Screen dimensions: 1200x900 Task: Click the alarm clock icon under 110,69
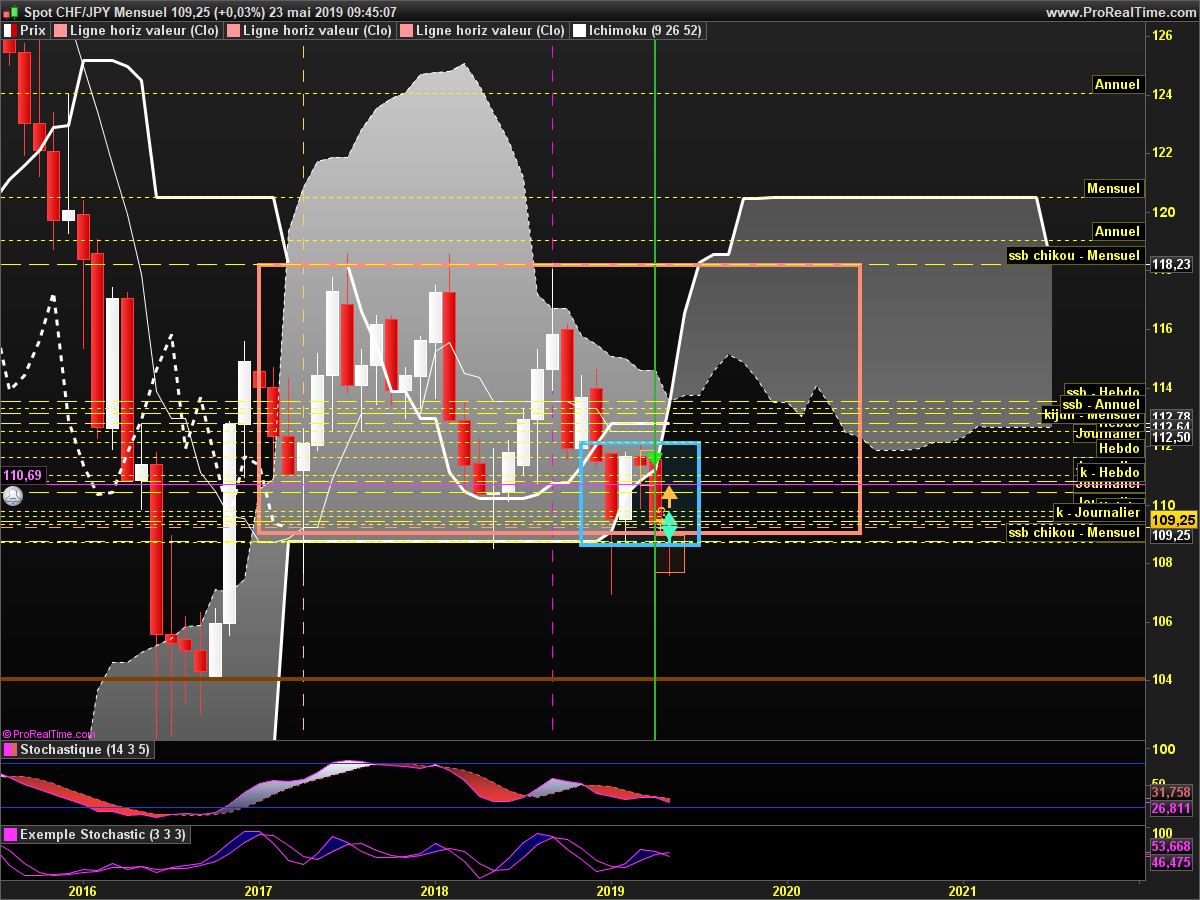click(x=13, y=495)
